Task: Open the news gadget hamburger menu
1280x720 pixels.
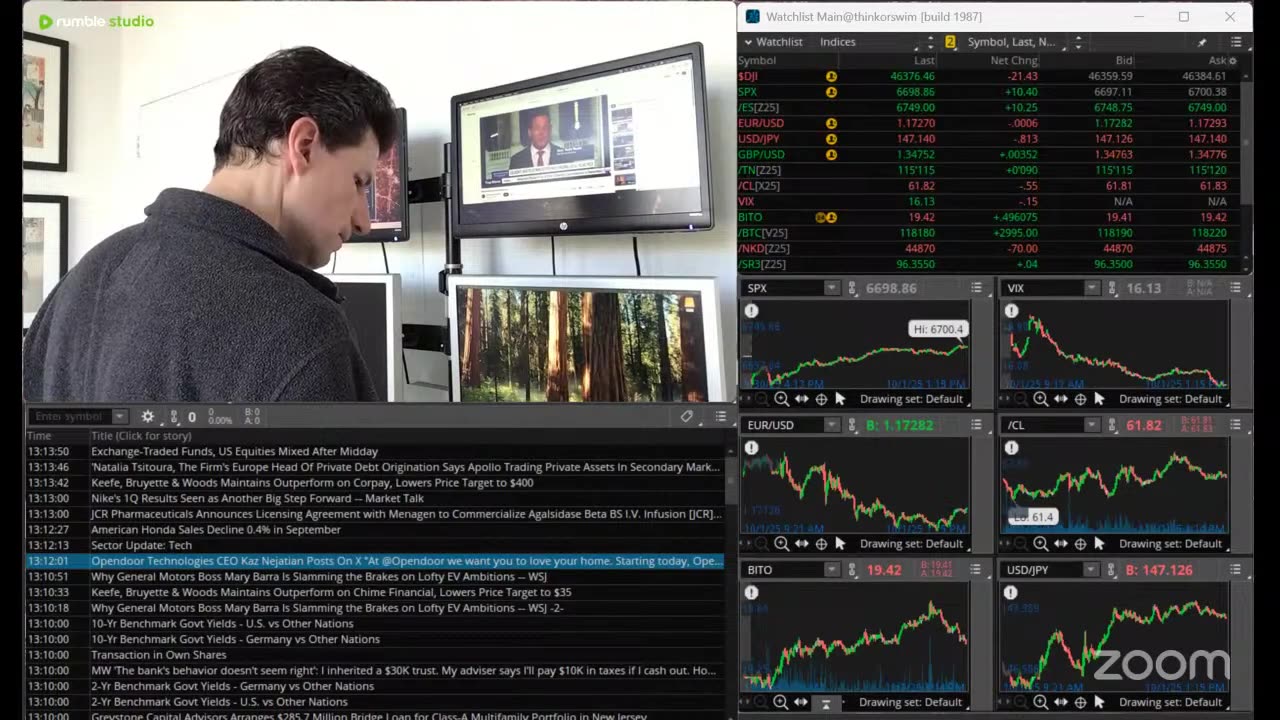Action: [720, 417]
